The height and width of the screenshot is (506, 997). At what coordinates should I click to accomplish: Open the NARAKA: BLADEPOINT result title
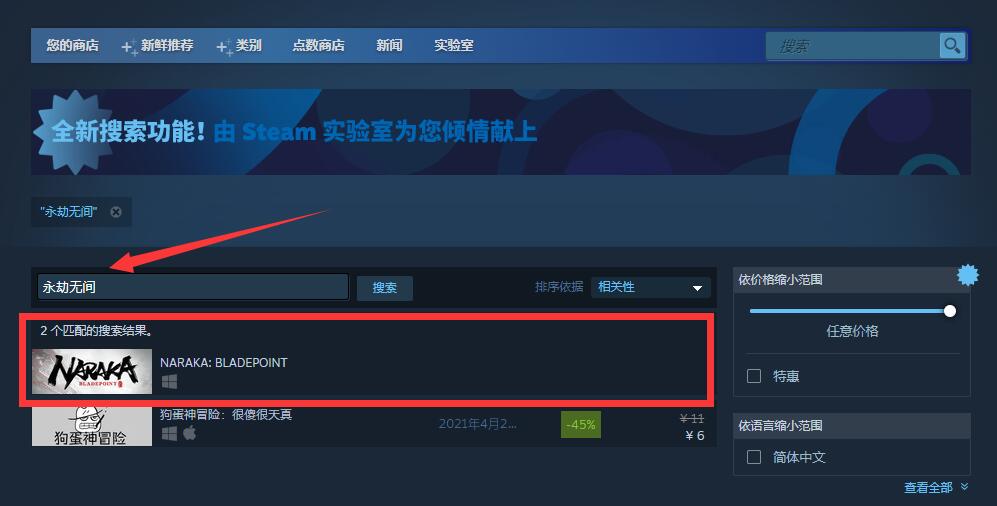point(224,362)
